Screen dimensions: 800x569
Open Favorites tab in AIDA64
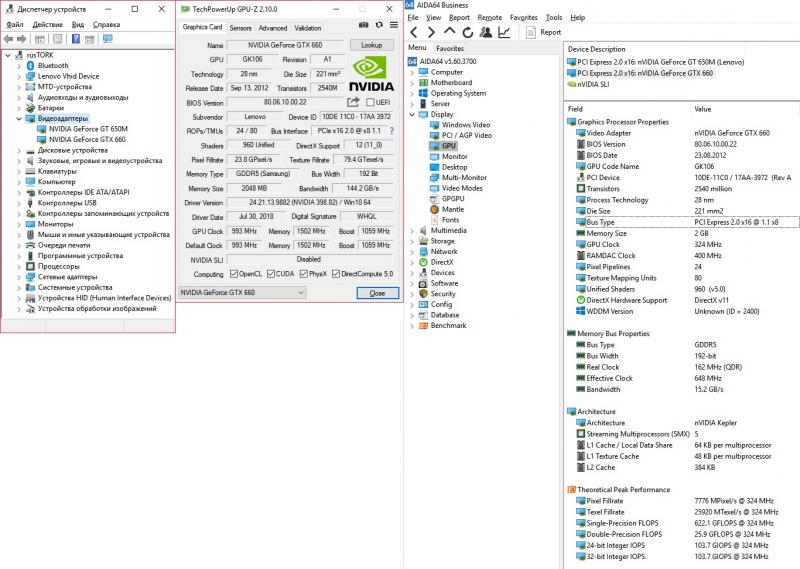[x=449, y=48]
